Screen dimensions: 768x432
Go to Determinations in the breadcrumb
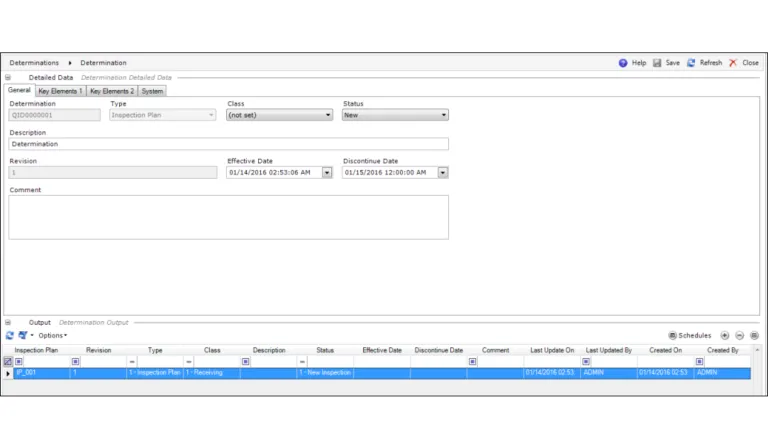34,63
